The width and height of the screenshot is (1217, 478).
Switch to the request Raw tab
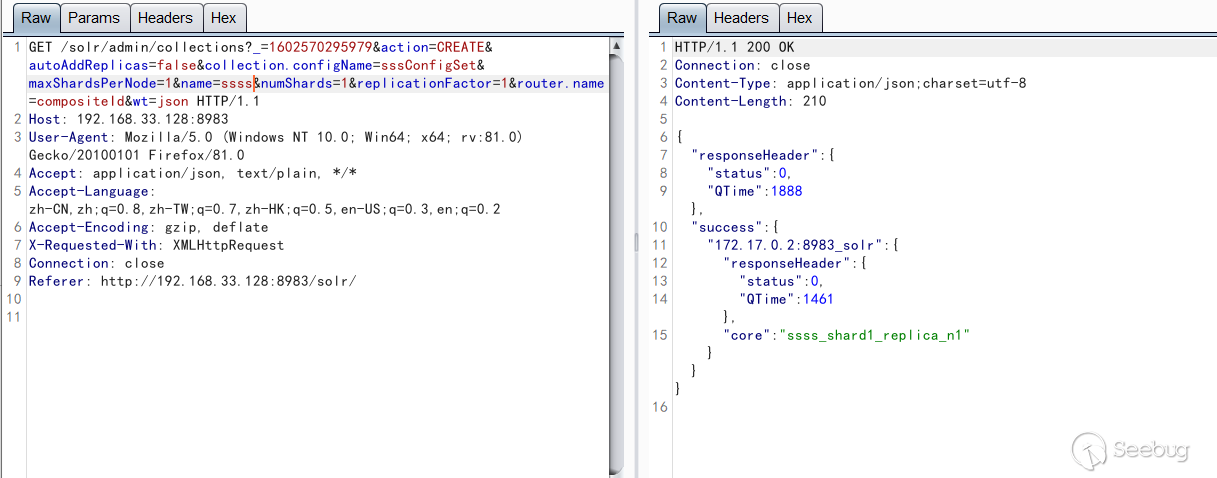point(36,18)
